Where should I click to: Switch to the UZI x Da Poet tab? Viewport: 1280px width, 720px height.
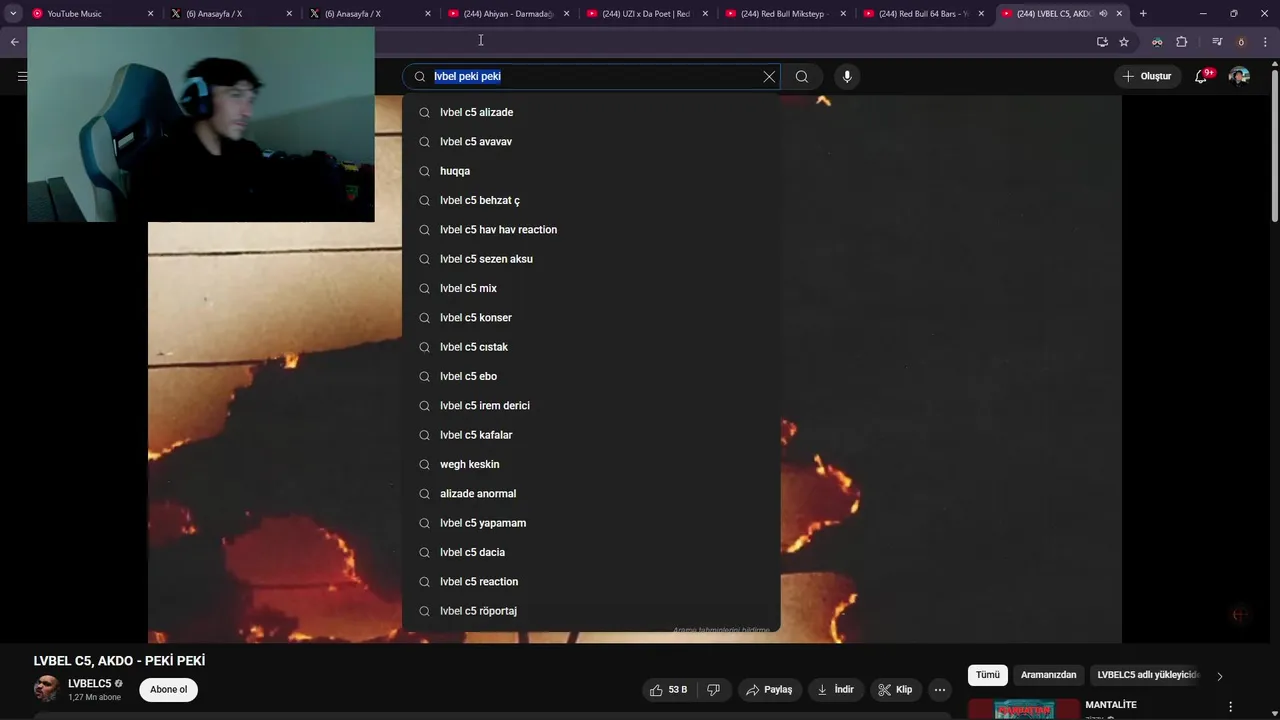pos(646,14)
